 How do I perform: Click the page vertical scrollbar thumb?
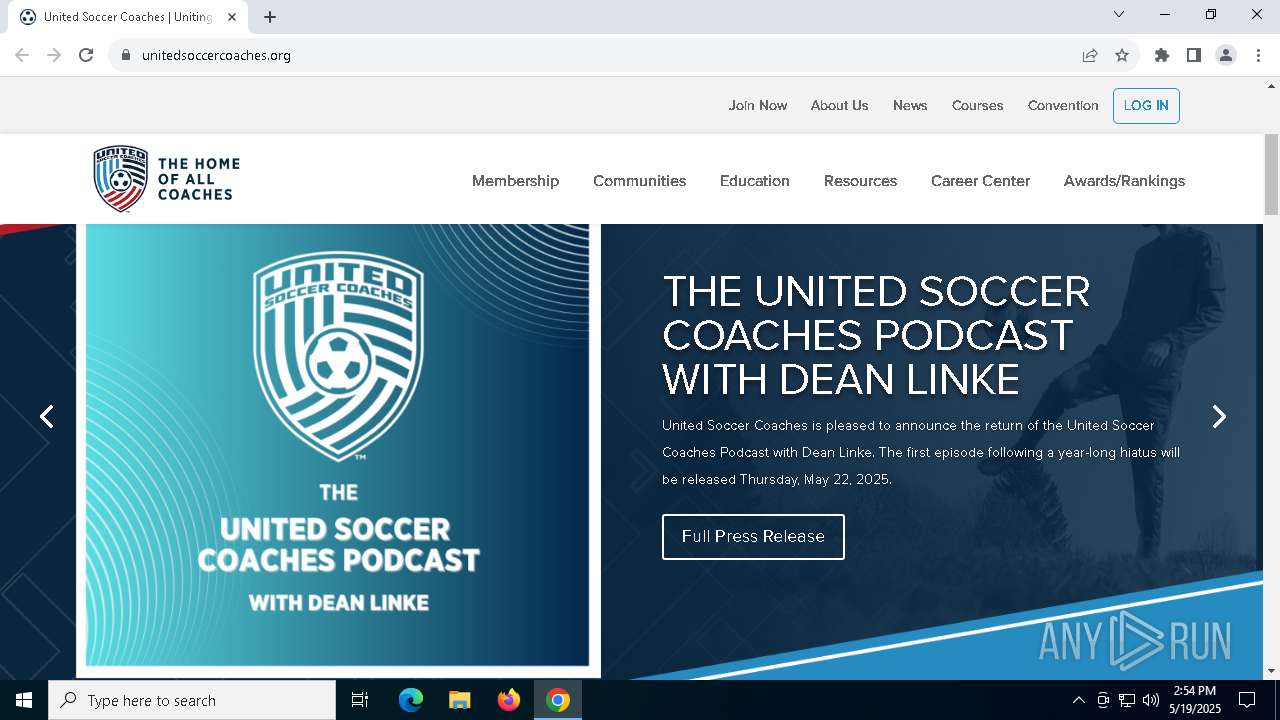1271,174
